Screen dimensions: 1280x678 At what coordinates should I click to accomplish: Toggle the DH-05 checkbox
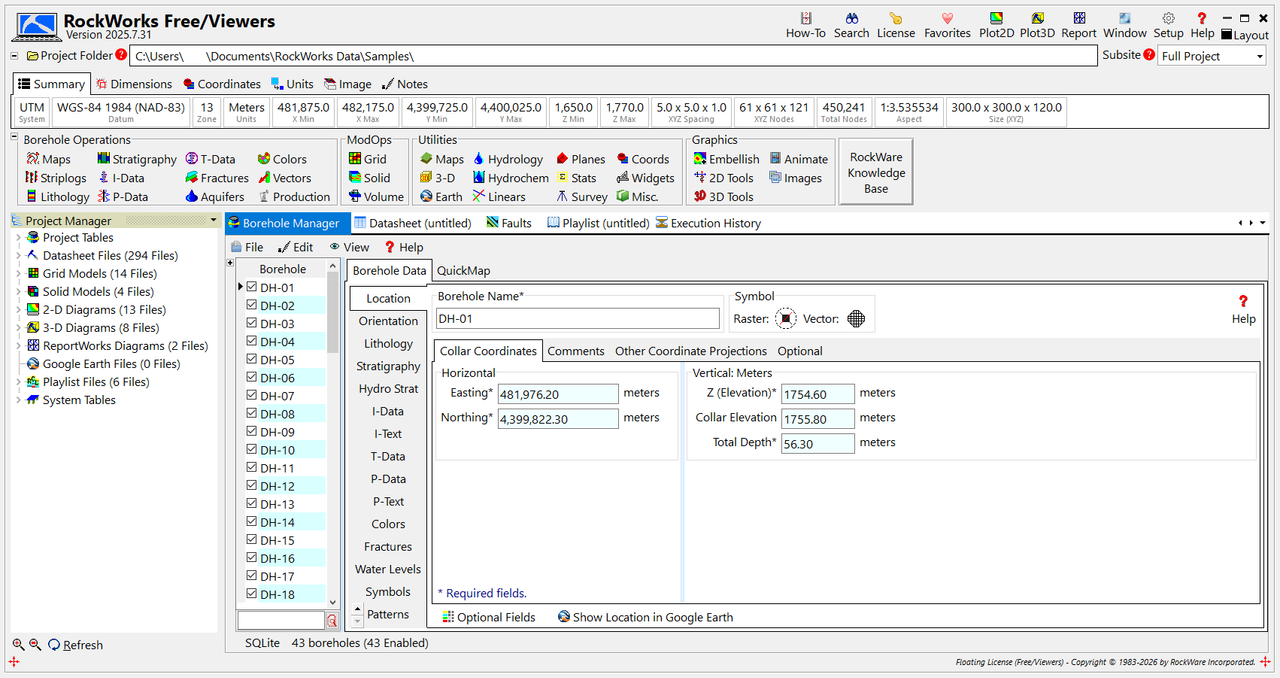tap(252, 359)
